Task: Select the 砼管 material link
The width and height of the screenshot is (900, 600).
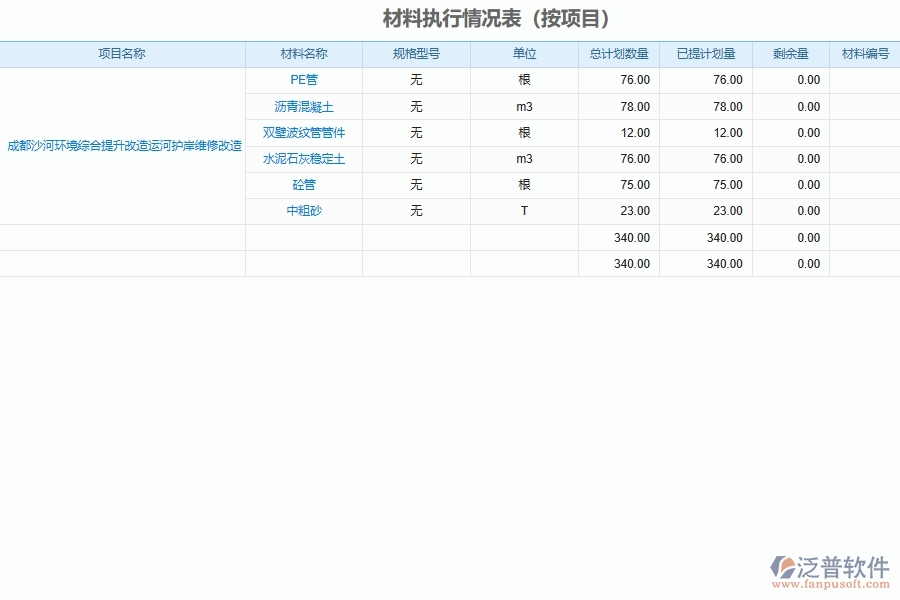Action: tap(301, 184)
